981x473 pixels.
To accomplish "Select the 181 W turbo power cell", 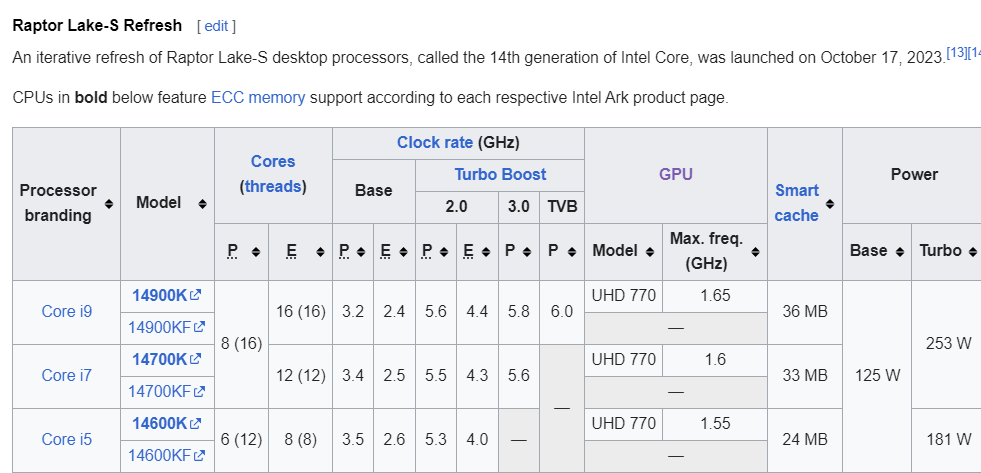I will pyautogui.click(x=948, y=440).
